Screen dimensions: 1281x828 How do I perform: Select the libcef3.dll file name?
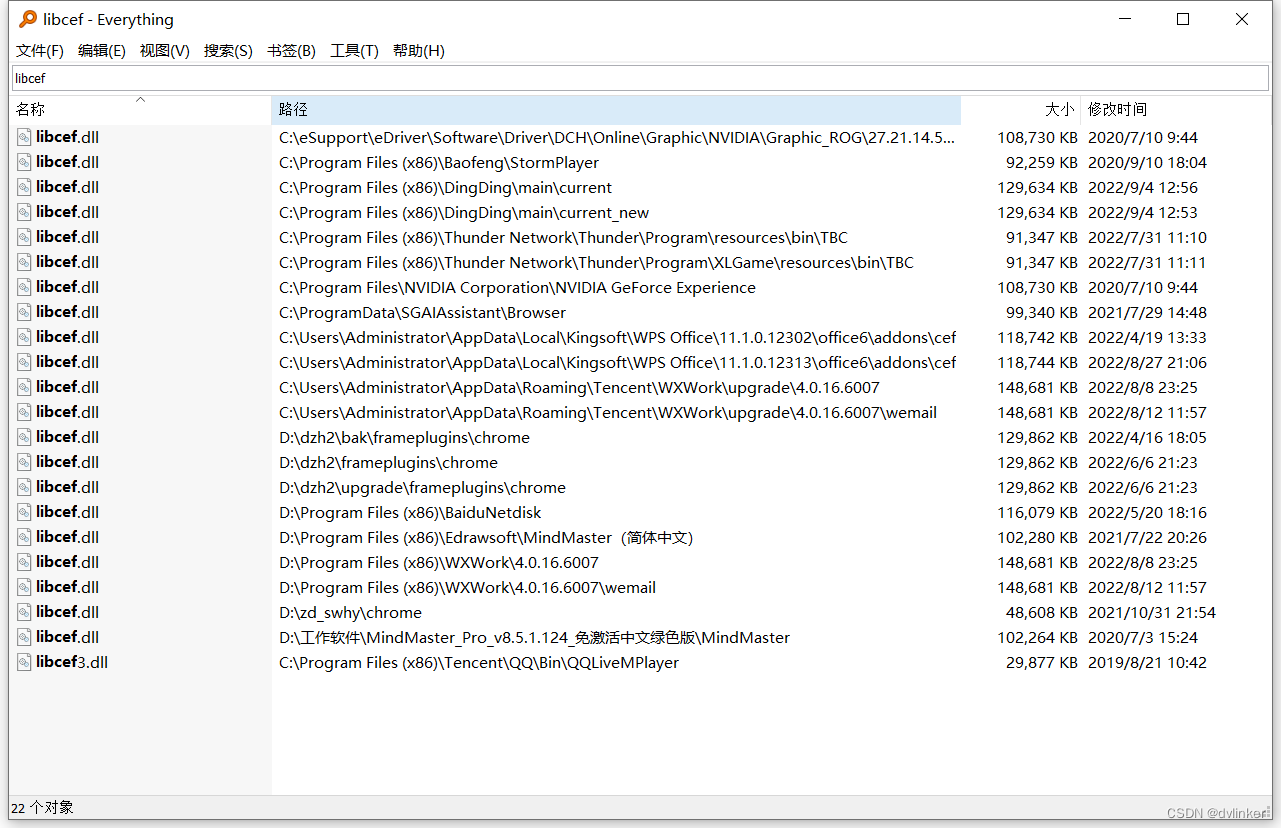click(72, 662)
